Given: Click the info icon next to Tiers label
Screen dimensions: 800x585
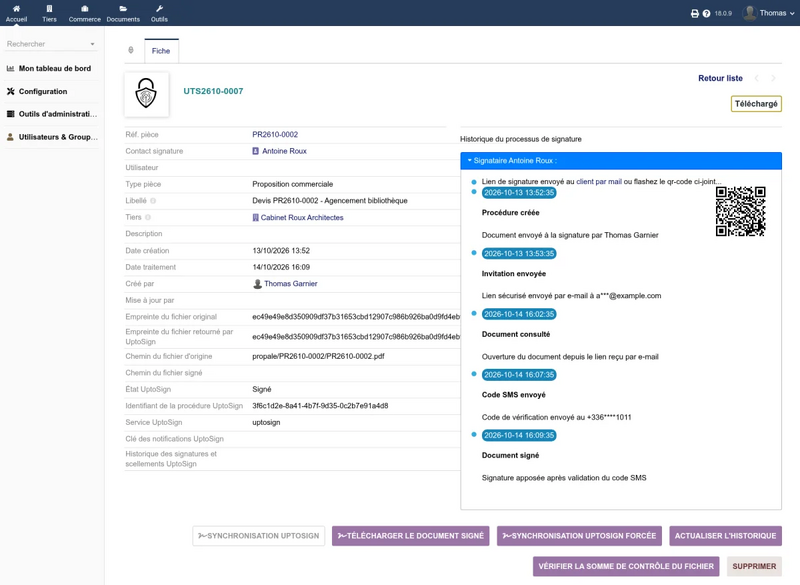Looking at the screenshot, I should point(148,217).
